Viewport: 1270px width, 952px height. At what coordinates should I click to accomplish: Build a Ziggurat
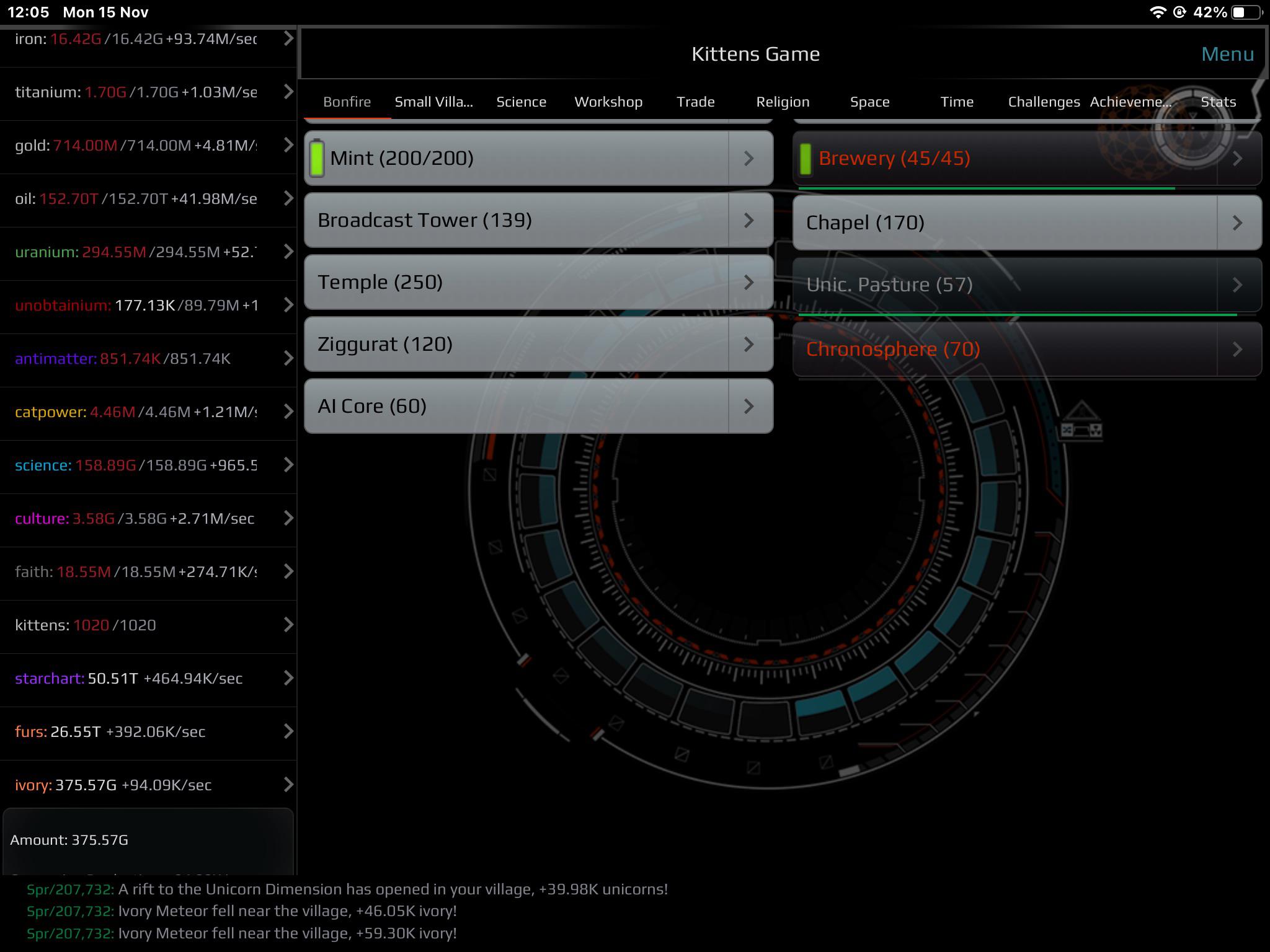(496, 344)
